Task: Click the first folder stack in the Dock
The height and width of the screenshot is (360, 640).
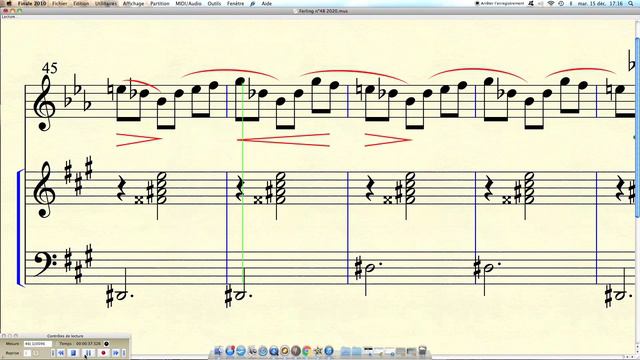Action: pos(346,351)
